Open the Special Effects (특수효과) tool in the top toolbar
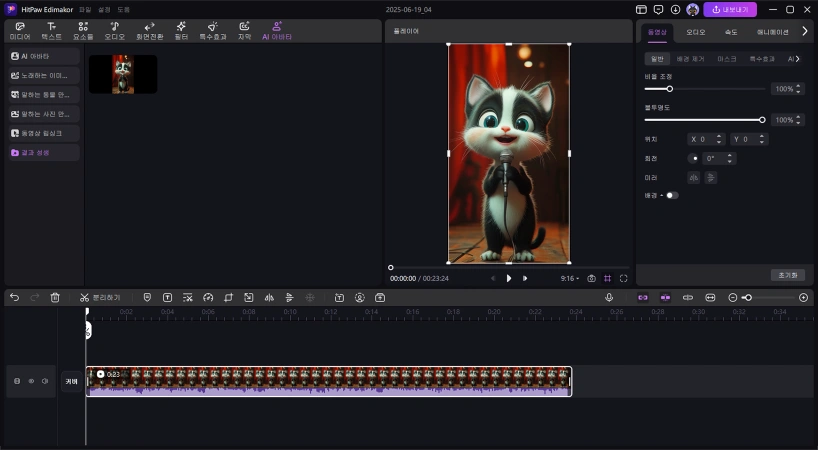The width and height of the screenshot is (818, 450). (213, 31)
